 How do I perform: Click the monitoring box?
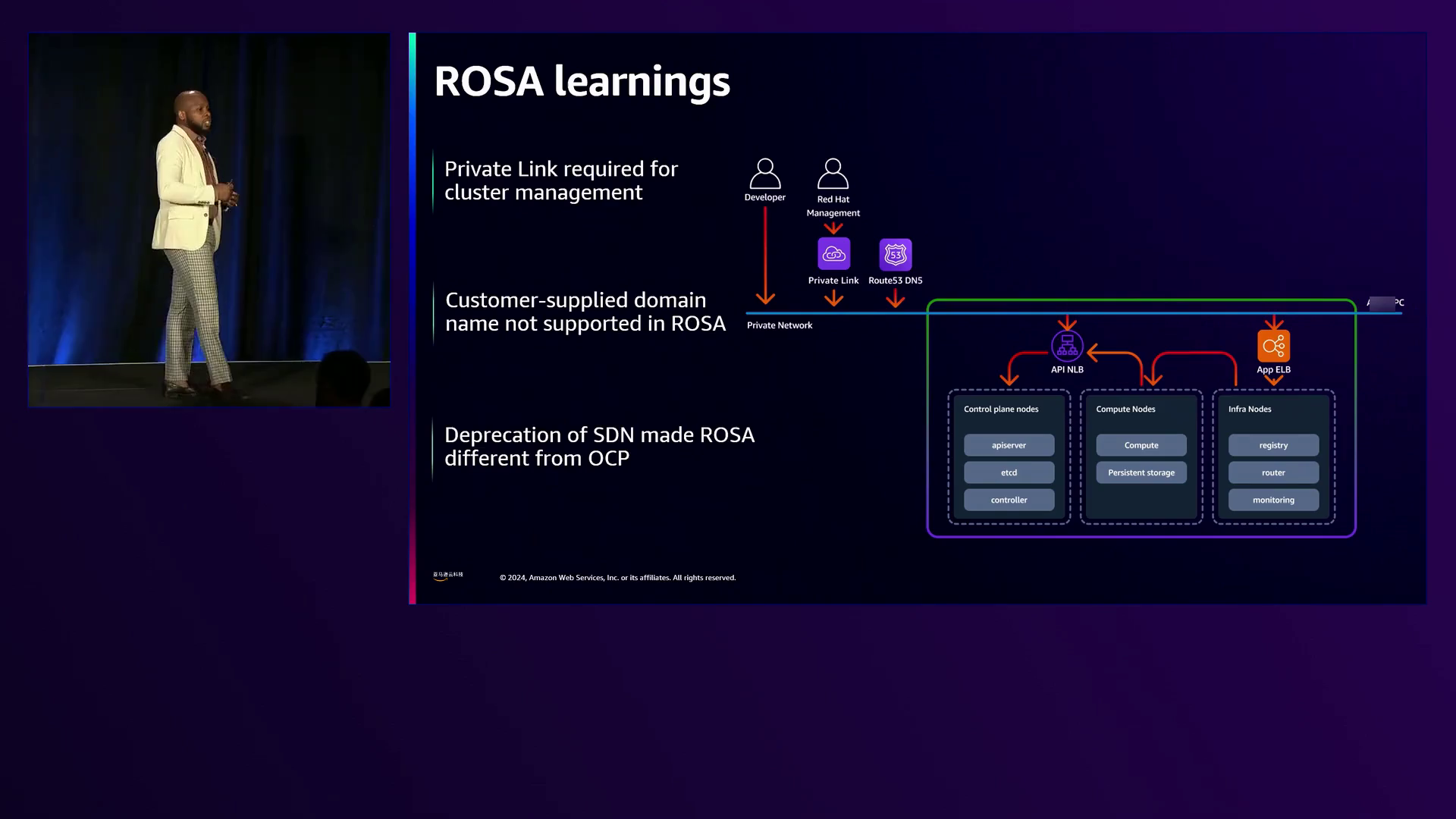pyautogui.click(x=1273, y=500)
